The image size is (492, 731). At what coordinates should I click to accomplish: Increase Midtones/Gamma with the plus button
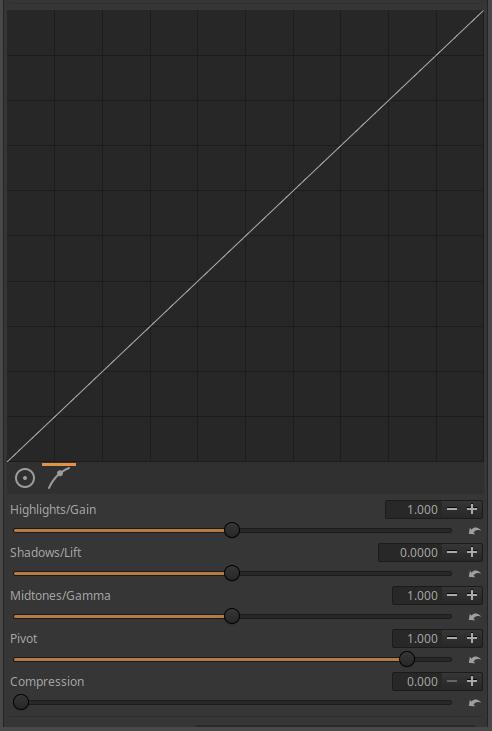[x=472, y=595]
